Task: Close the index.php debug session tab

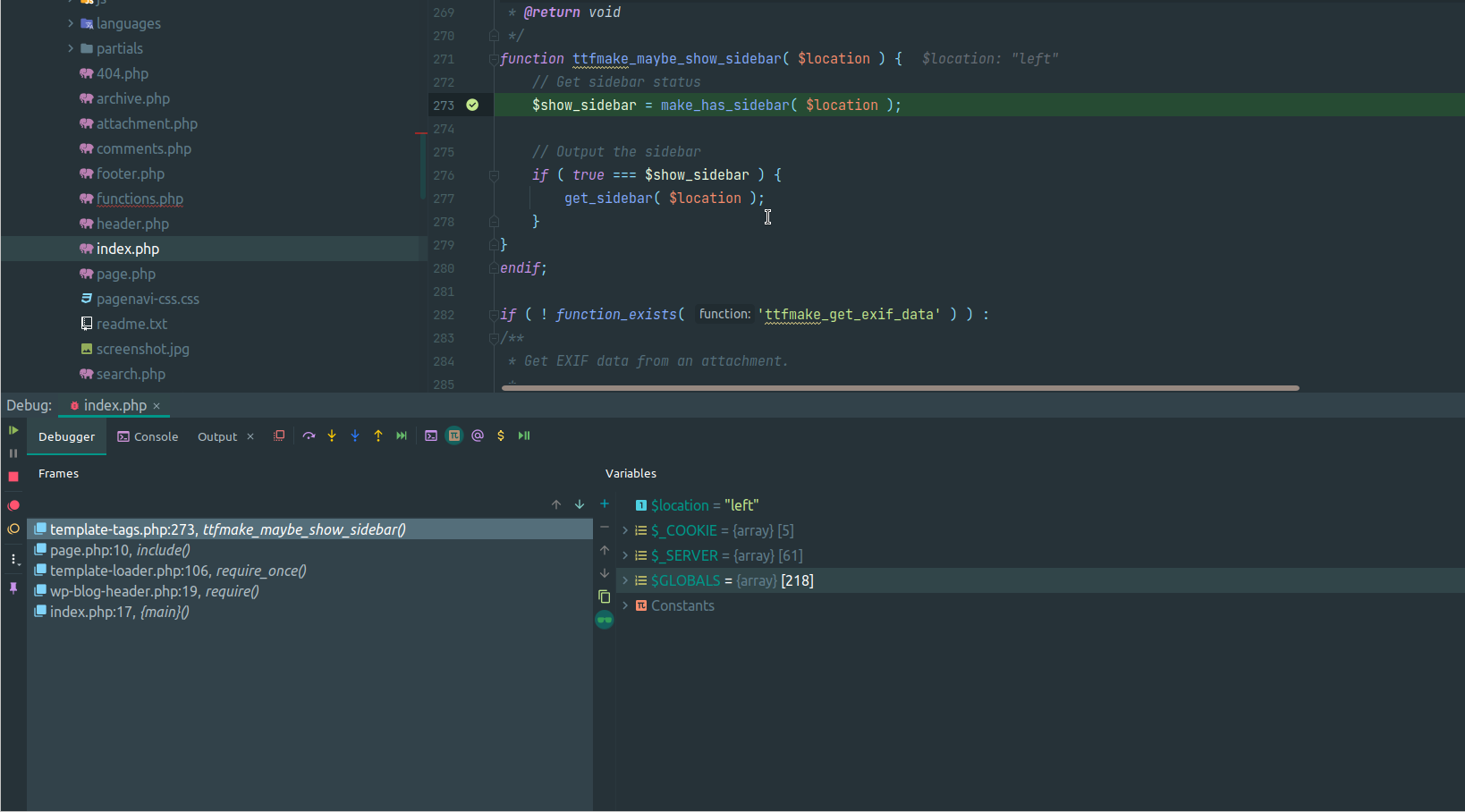Action: pyautogui.click(x=157, y=406)
